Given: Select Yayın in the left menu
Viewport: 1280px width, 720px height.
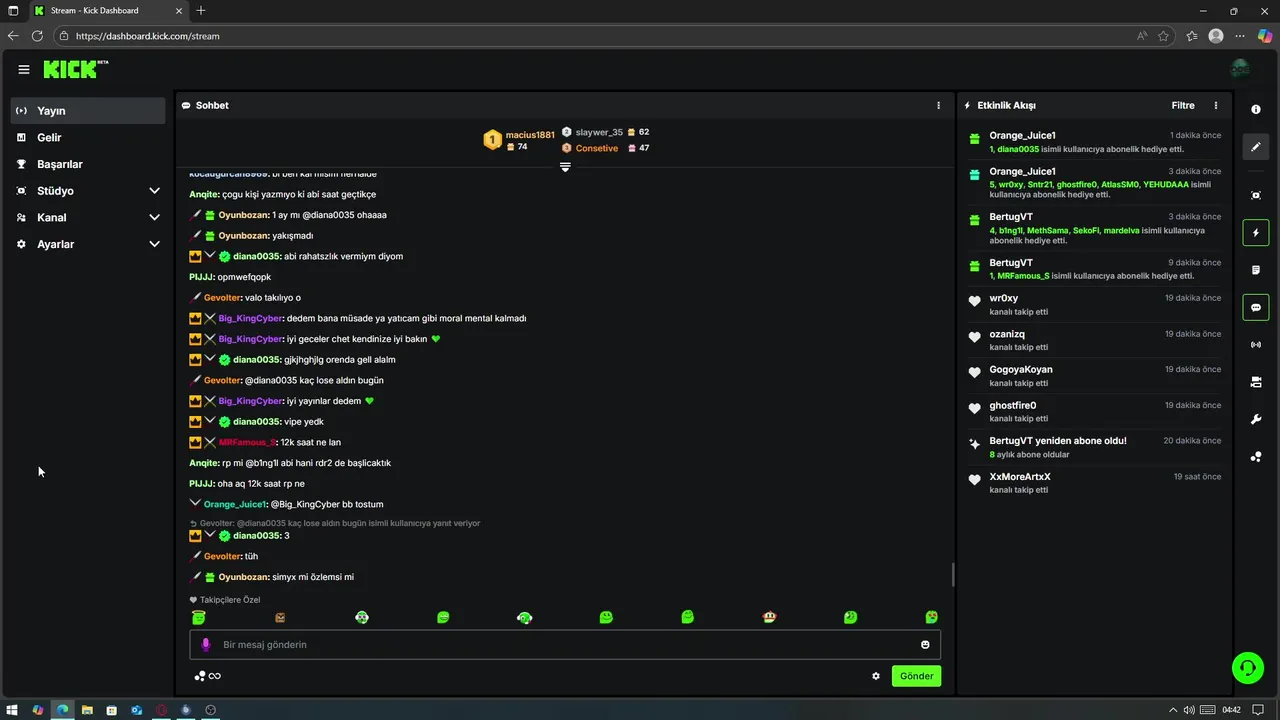Looking at the screenshot, I should 88,111.
